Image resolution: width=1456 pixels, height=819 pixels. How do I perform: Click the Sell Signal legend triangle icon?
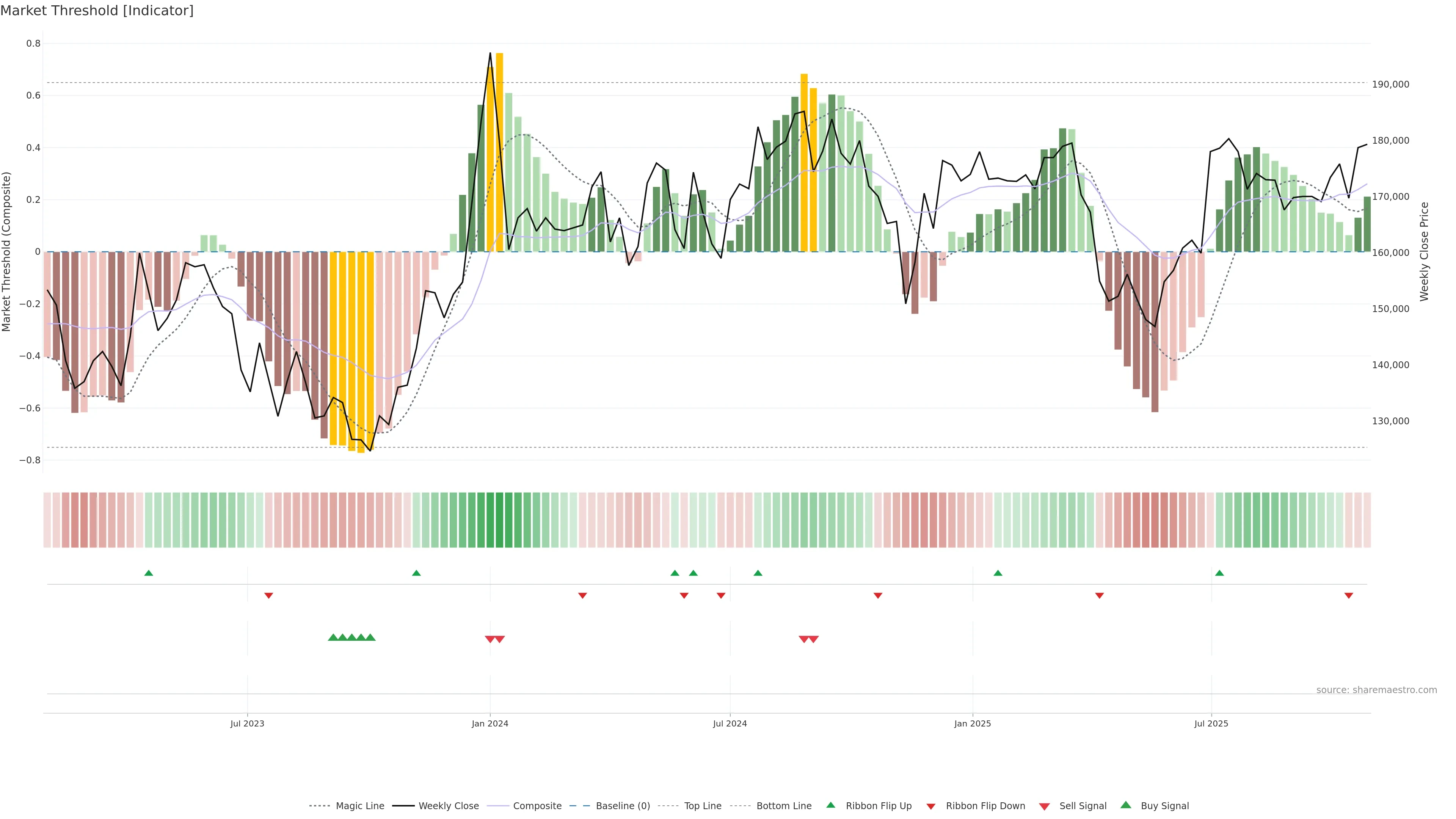(1045, 806)
